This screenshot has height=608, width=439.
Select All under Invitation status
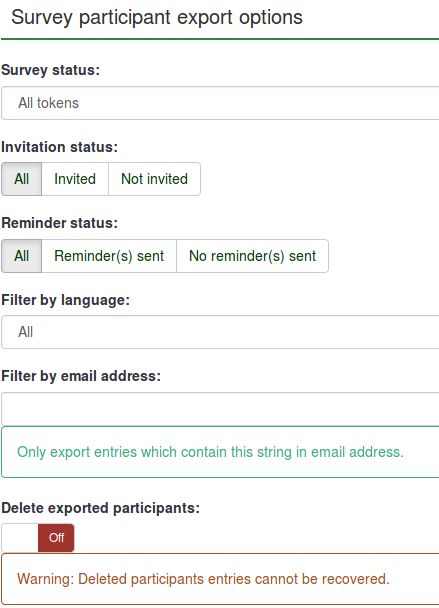click(x=22, y=179)
